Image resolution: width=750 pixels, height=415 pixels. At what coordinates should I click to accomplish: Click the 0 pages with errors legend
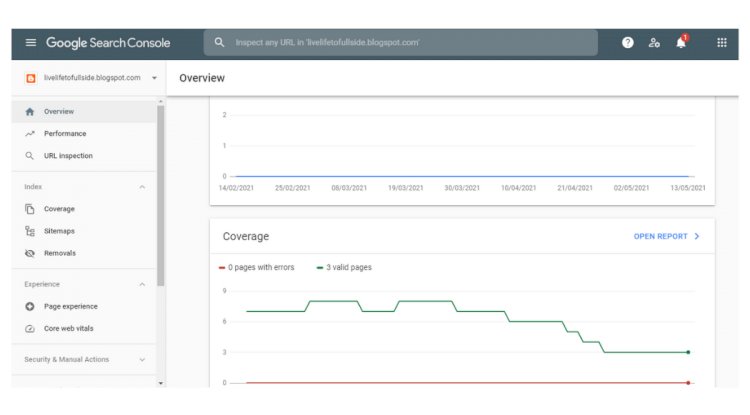[256, 267]
